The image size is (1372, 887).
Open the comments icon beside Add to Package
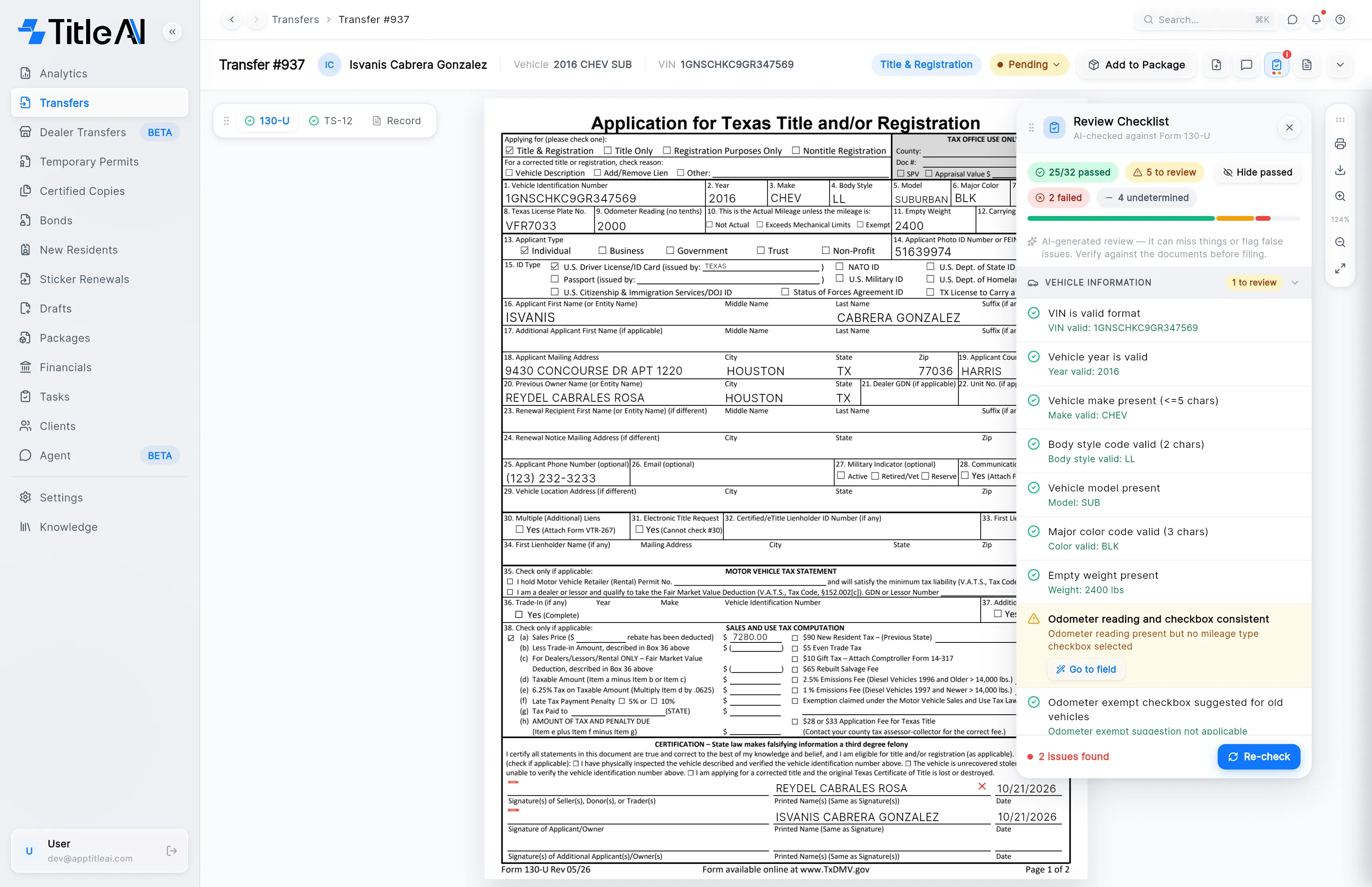pyautogui.click(x=1247, y=64)
